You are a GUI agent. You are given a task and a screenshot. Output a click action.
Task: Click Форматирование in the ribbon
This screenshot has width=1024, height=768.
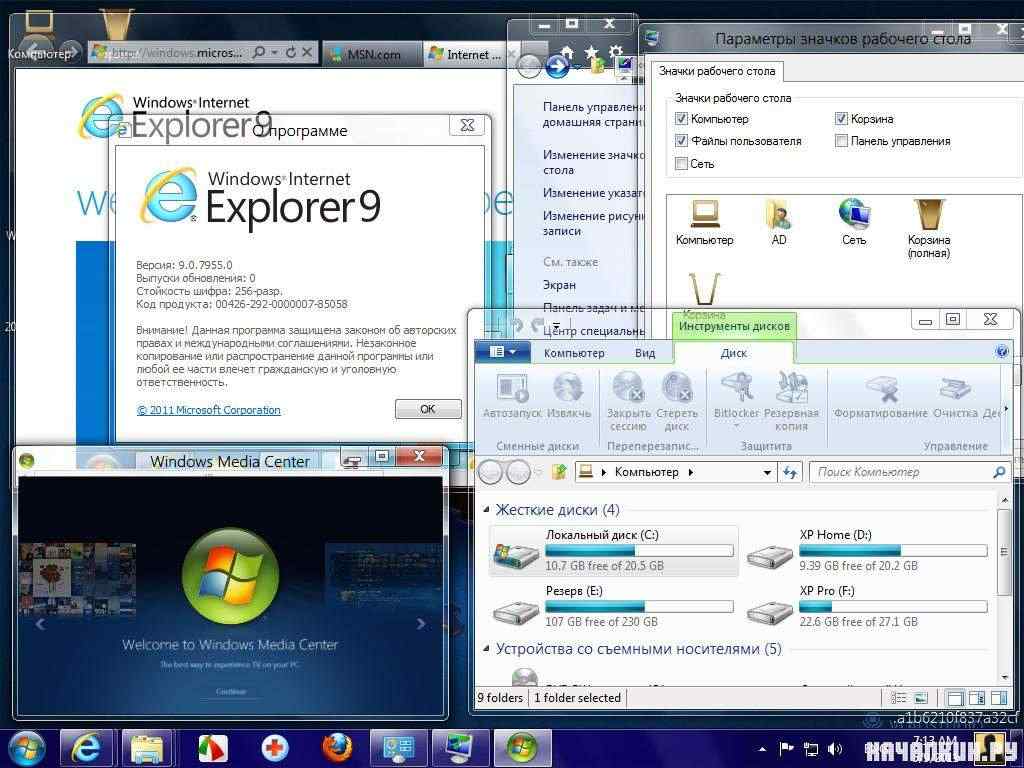pyautogui.click(x=881, y=396)
